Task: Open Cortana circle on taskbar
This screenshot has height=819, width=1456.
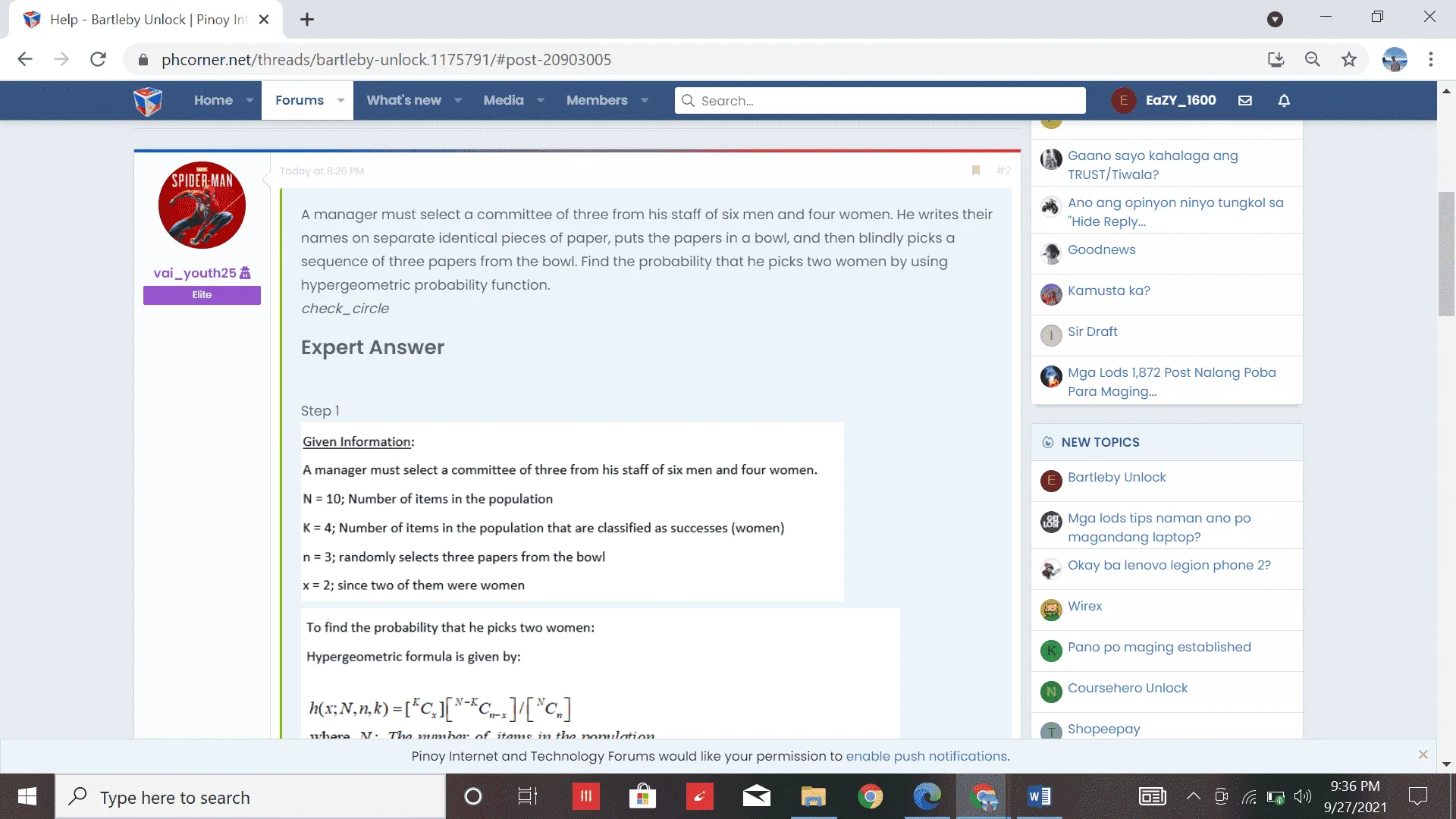Action: tap(473, 796)
